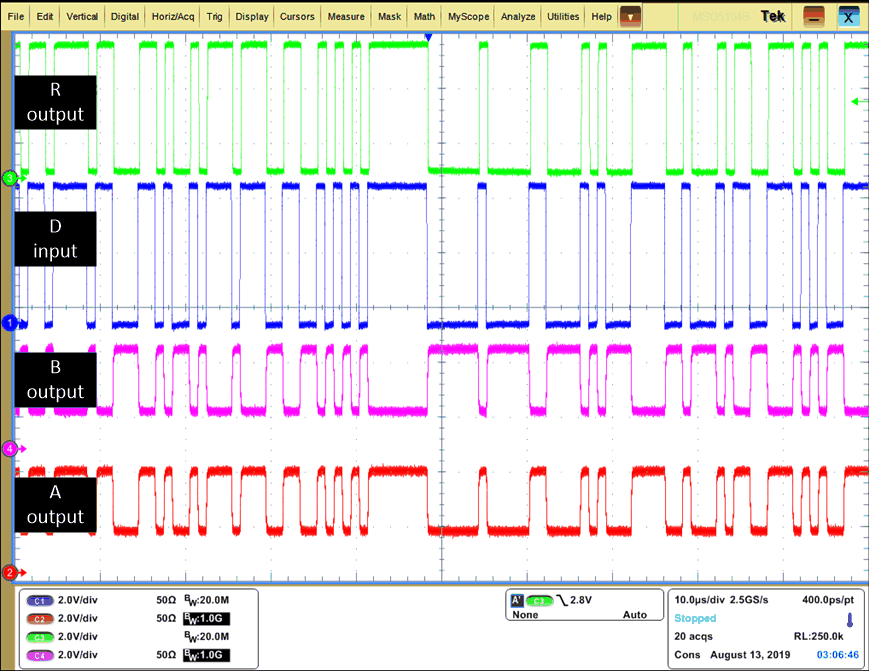Image resolution: width=869 pixels, height=671 pixels.
Task: Open the Cursors menu
Action: (x=296, y=16)
